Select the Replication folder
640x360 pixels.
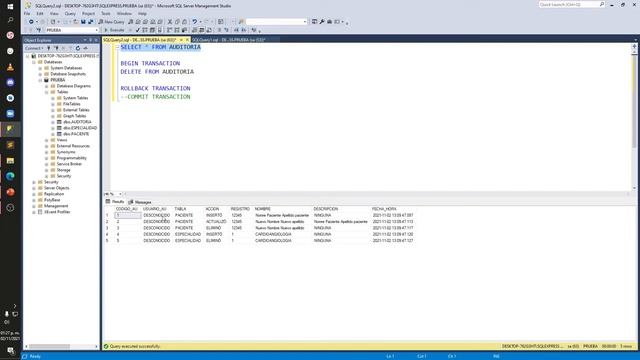pos(53,194)
